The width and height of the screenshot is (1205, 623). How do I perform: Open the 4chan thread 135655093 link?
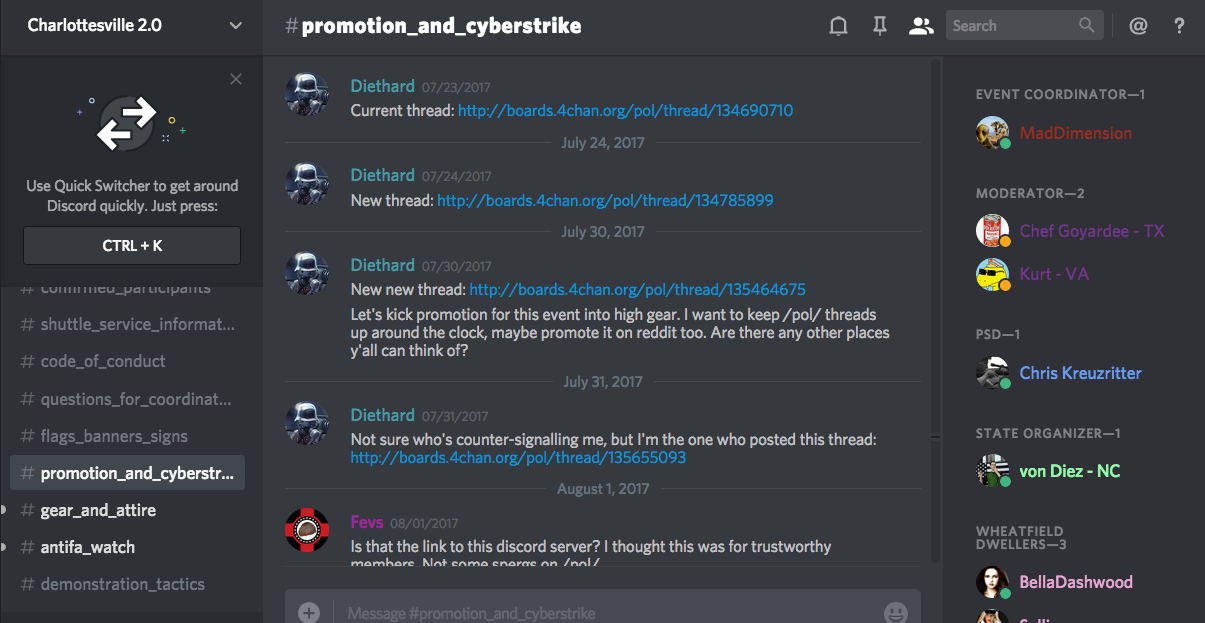pyautogui.click(x=518, y=458)
